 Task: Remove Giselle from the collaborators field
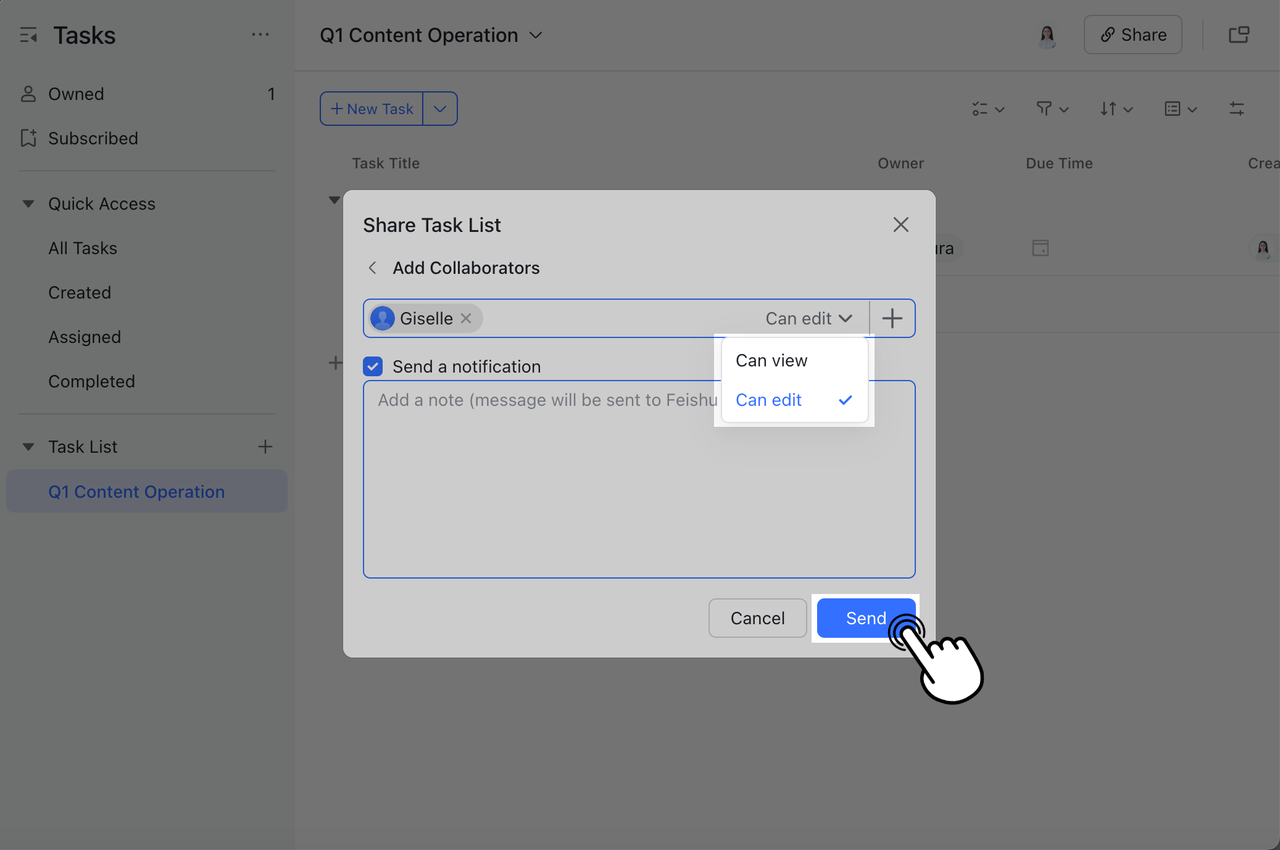[466, 318]
